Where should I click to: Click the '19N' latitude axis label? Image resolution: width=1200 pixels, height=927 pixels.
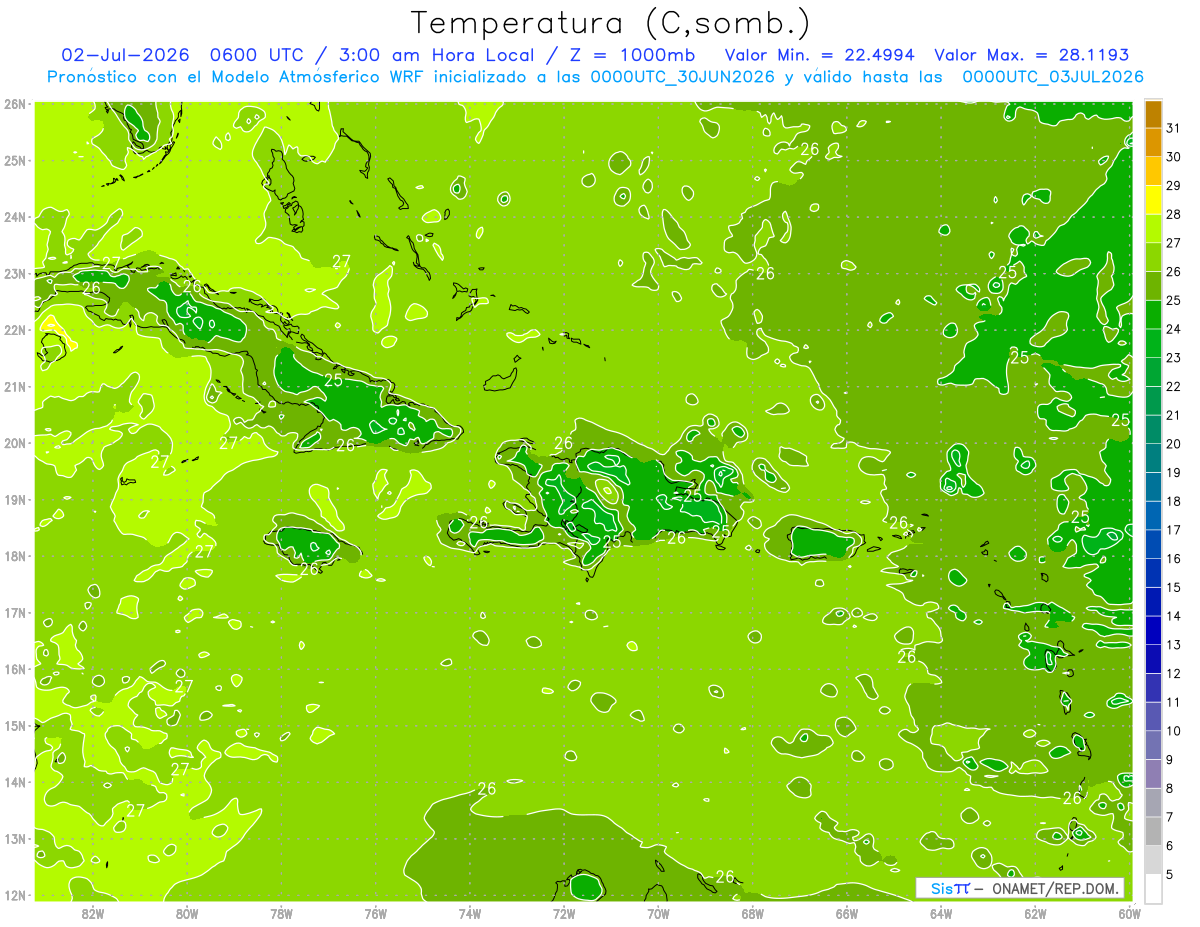pos(14,499)
